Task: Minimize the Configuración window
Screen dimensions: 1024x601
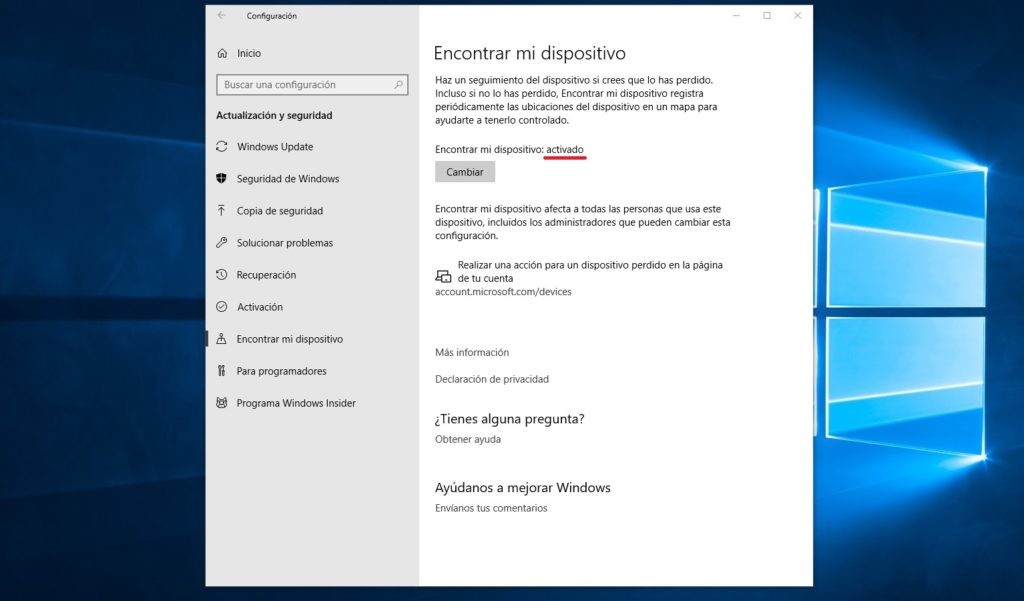Action: tap(736, 16)
